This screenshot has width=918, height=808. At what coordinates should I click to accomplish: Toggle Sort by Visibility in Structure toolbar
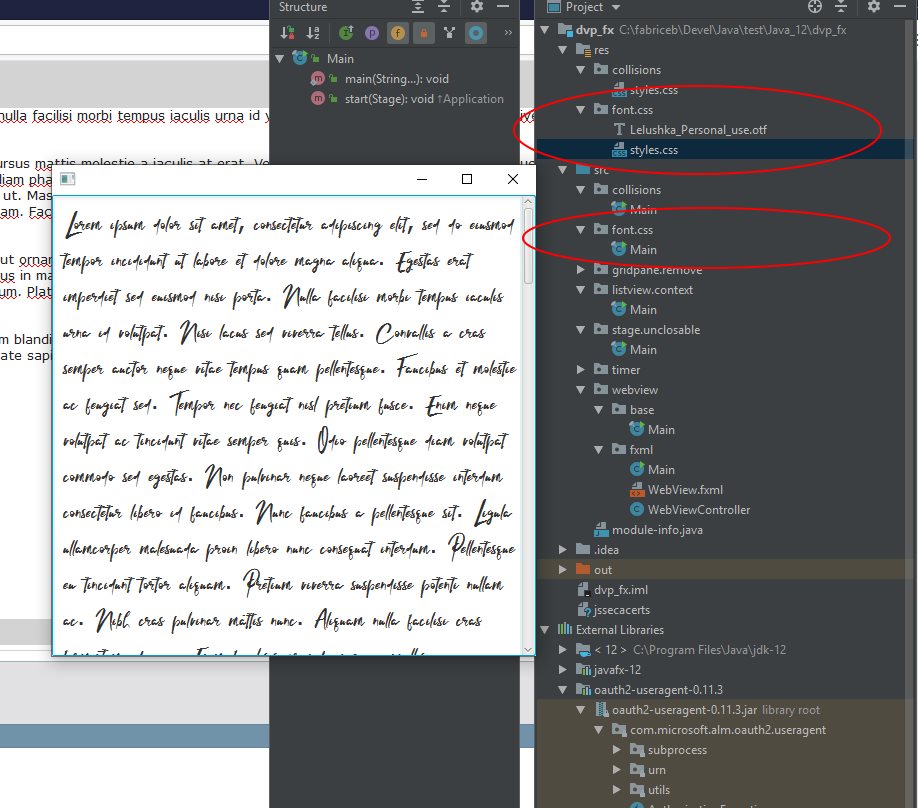[287, 33]
